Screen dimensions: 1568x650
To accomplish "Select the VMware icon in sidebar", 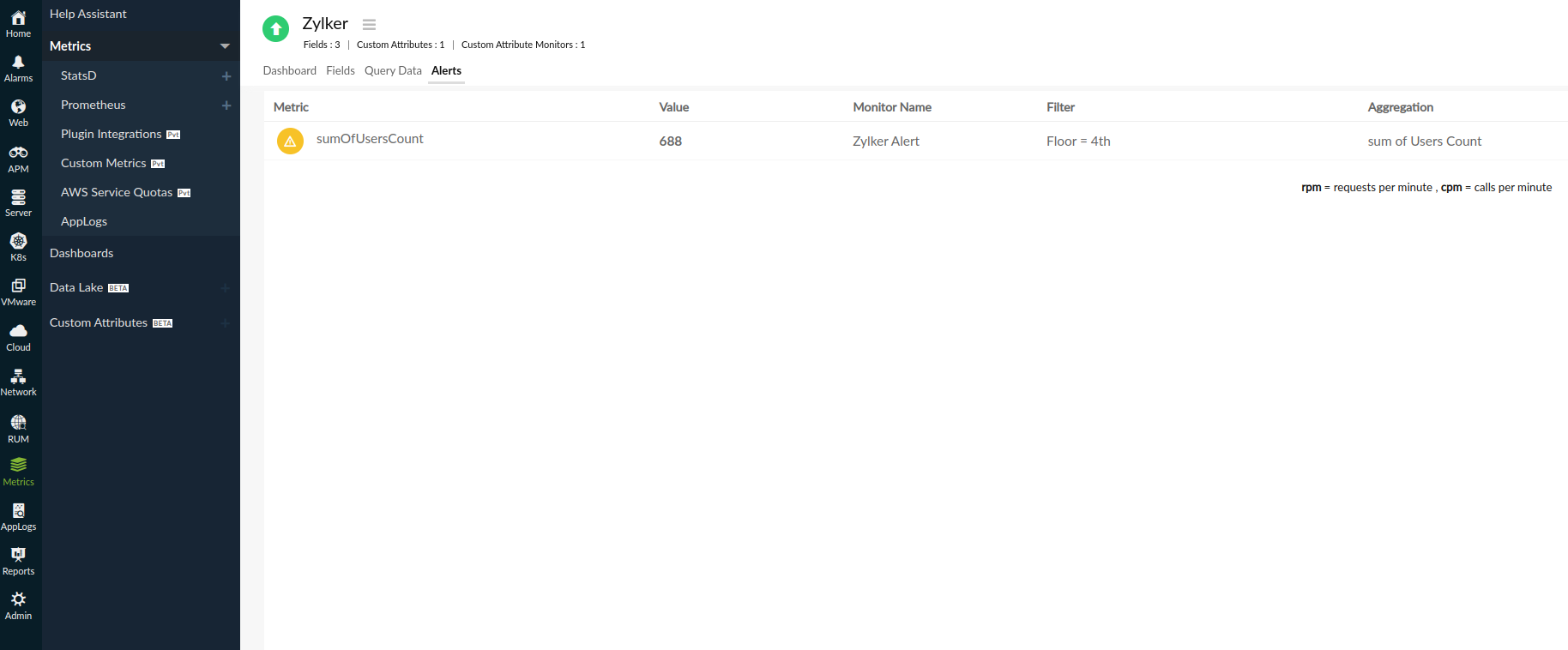I will click(18, 286).
